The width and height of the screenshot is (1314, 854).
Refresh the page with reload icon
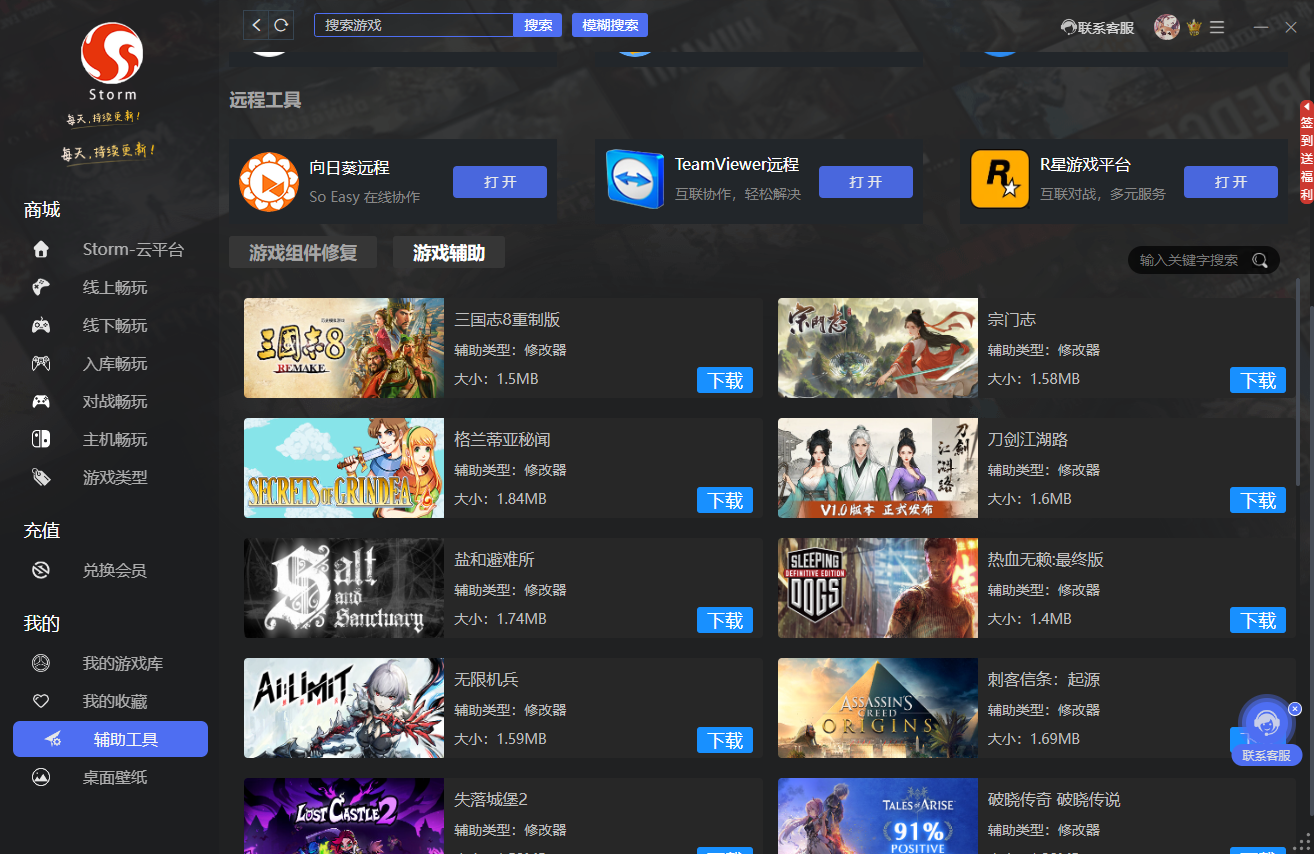(282, 25)
